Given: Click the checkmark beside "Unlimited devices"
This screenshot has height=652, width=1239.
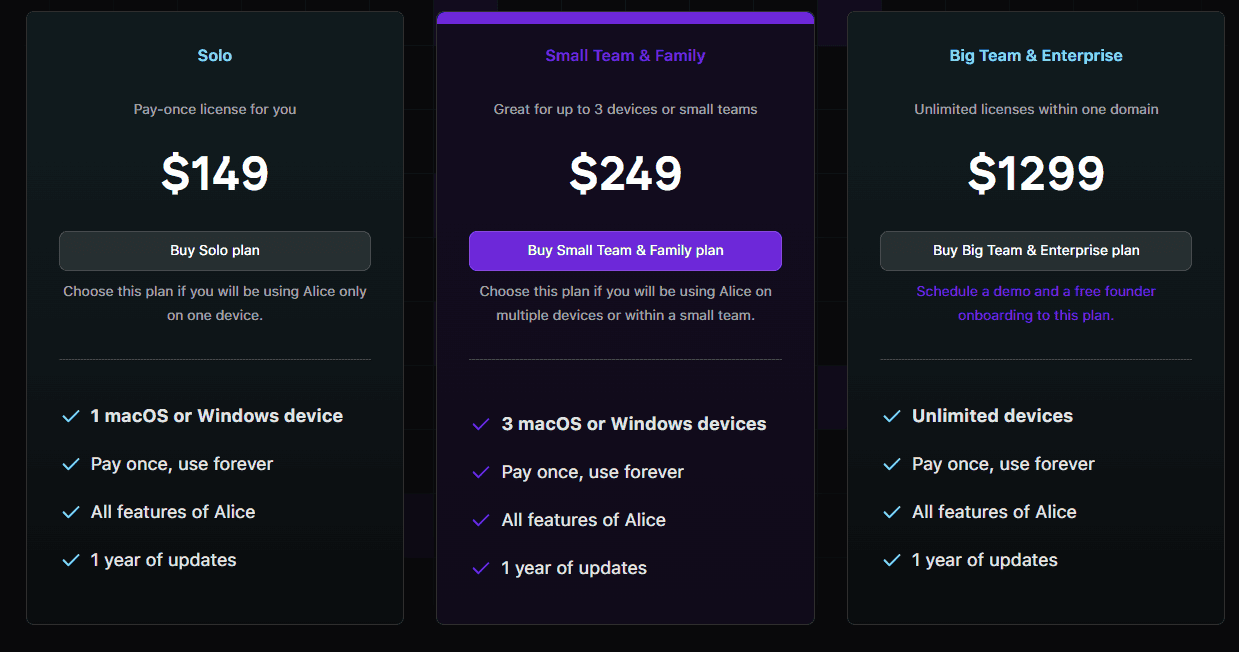Looking at the screenshot, I should 891,415.
